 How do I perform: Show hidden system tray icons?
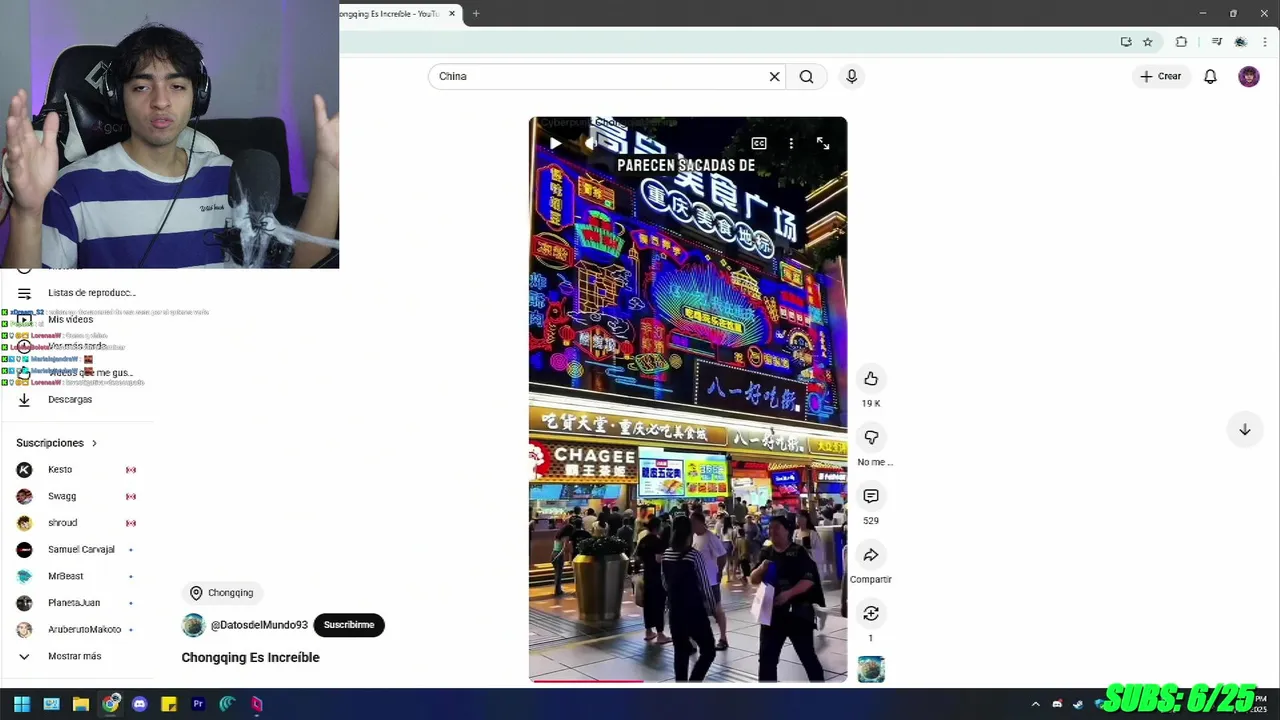[1035, 704]
